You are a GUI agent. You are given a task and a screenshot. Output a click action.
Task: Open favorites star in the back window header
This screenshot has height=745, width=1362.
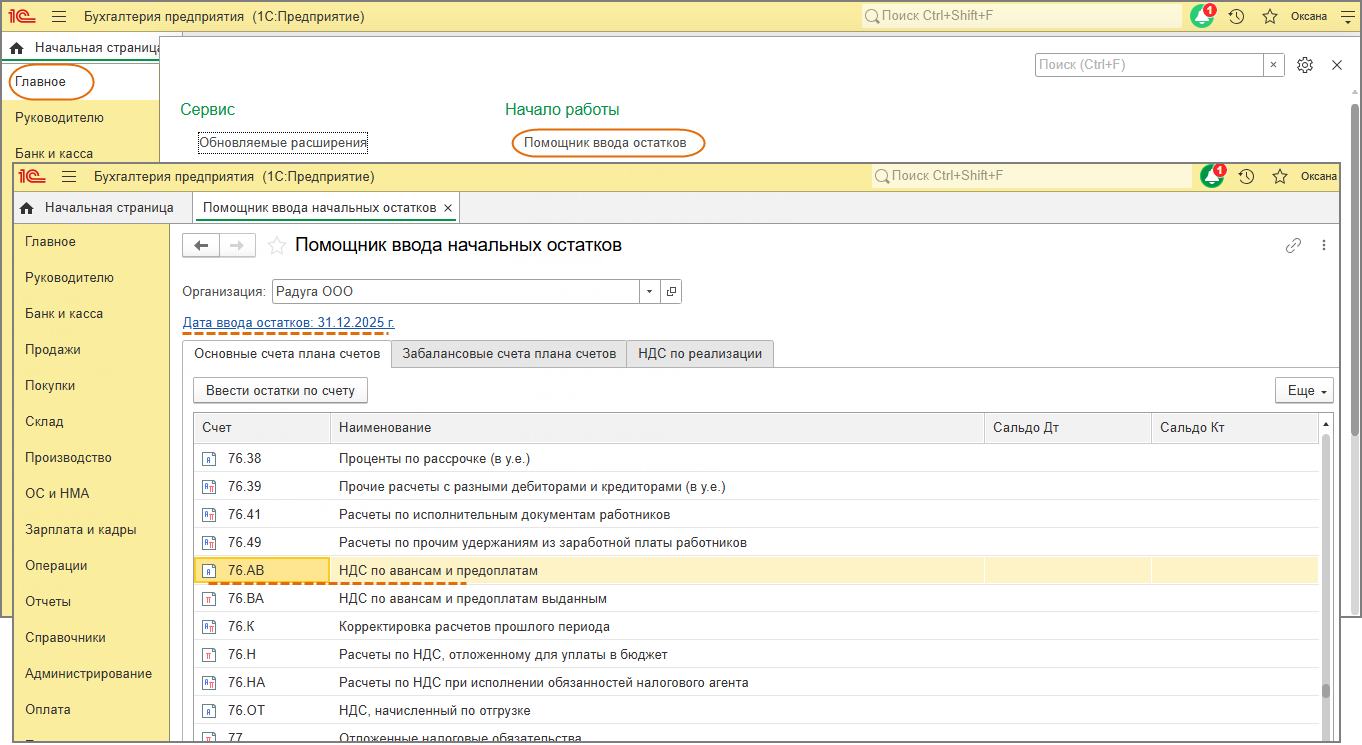(x=1270, y=17)
